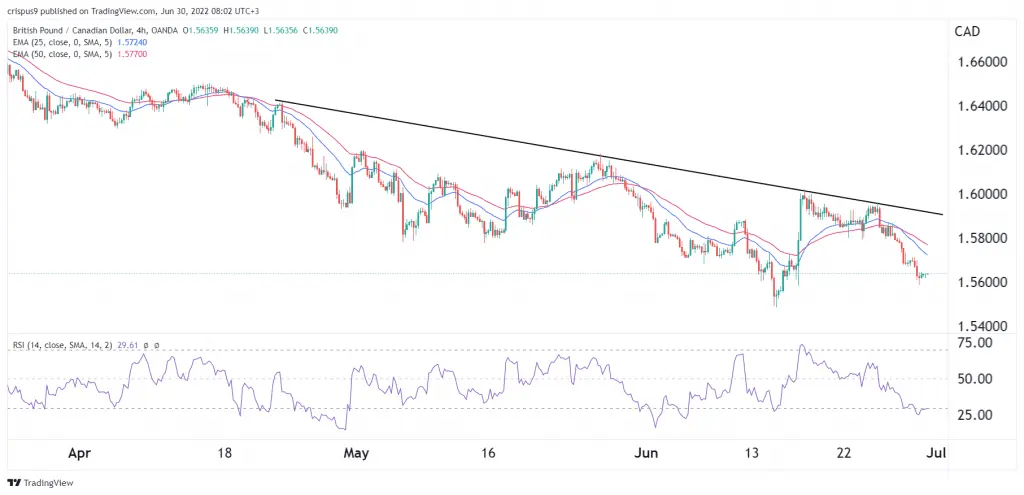Click the 1.56000 price axis label

[982, 282]
